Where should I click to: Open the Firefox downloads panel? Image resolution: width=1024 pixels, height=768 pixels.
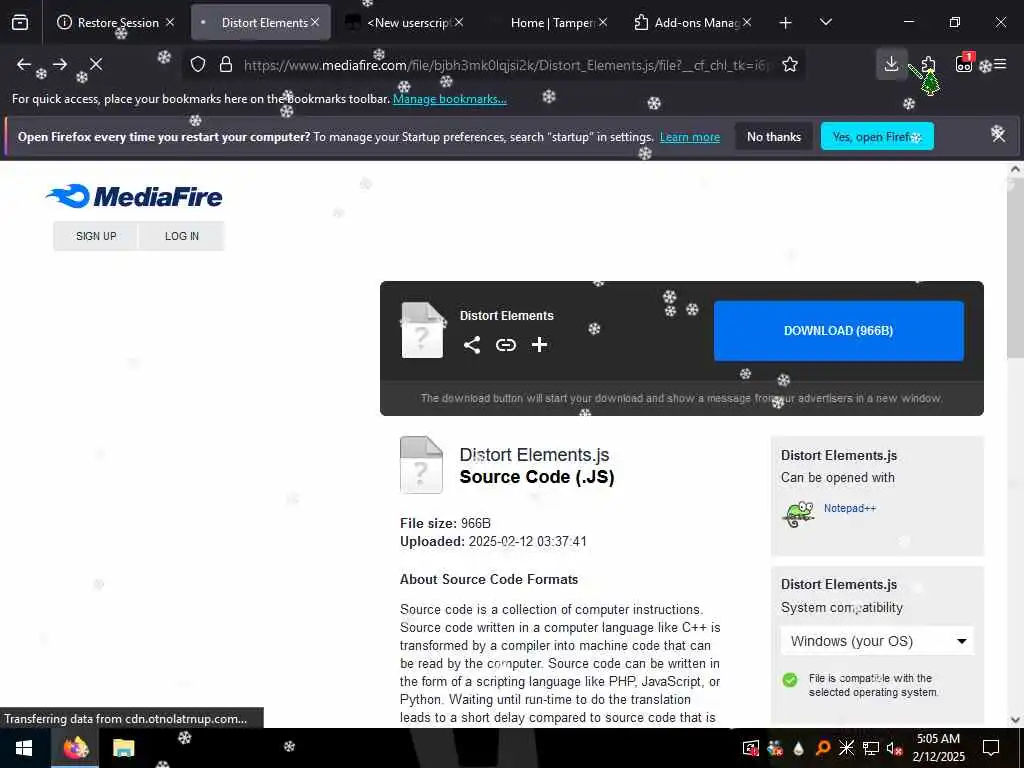pos(891,64)
